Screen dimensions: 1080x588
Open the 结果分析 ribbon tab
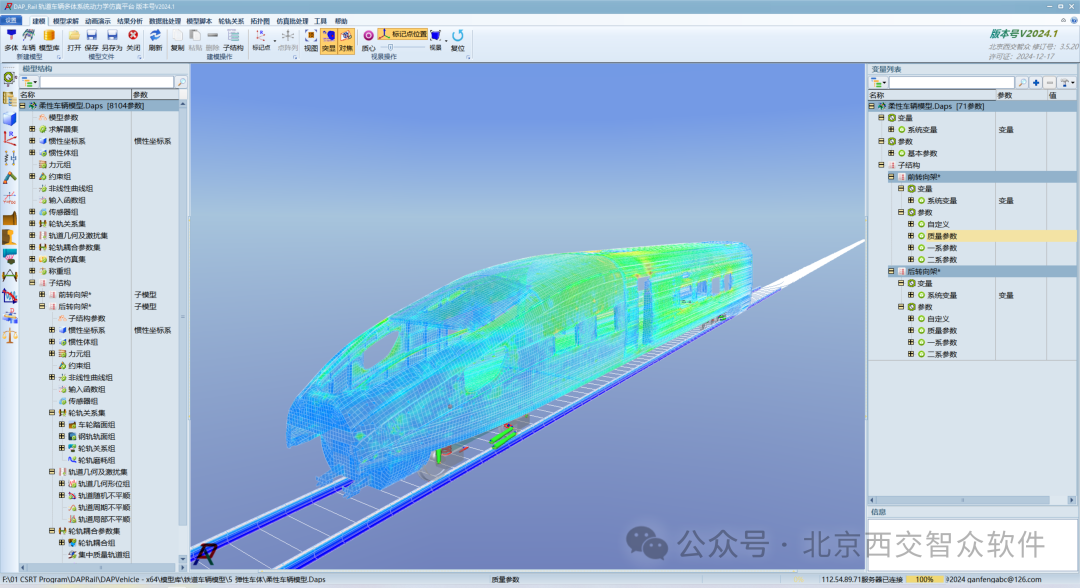[x=129, y=21]
